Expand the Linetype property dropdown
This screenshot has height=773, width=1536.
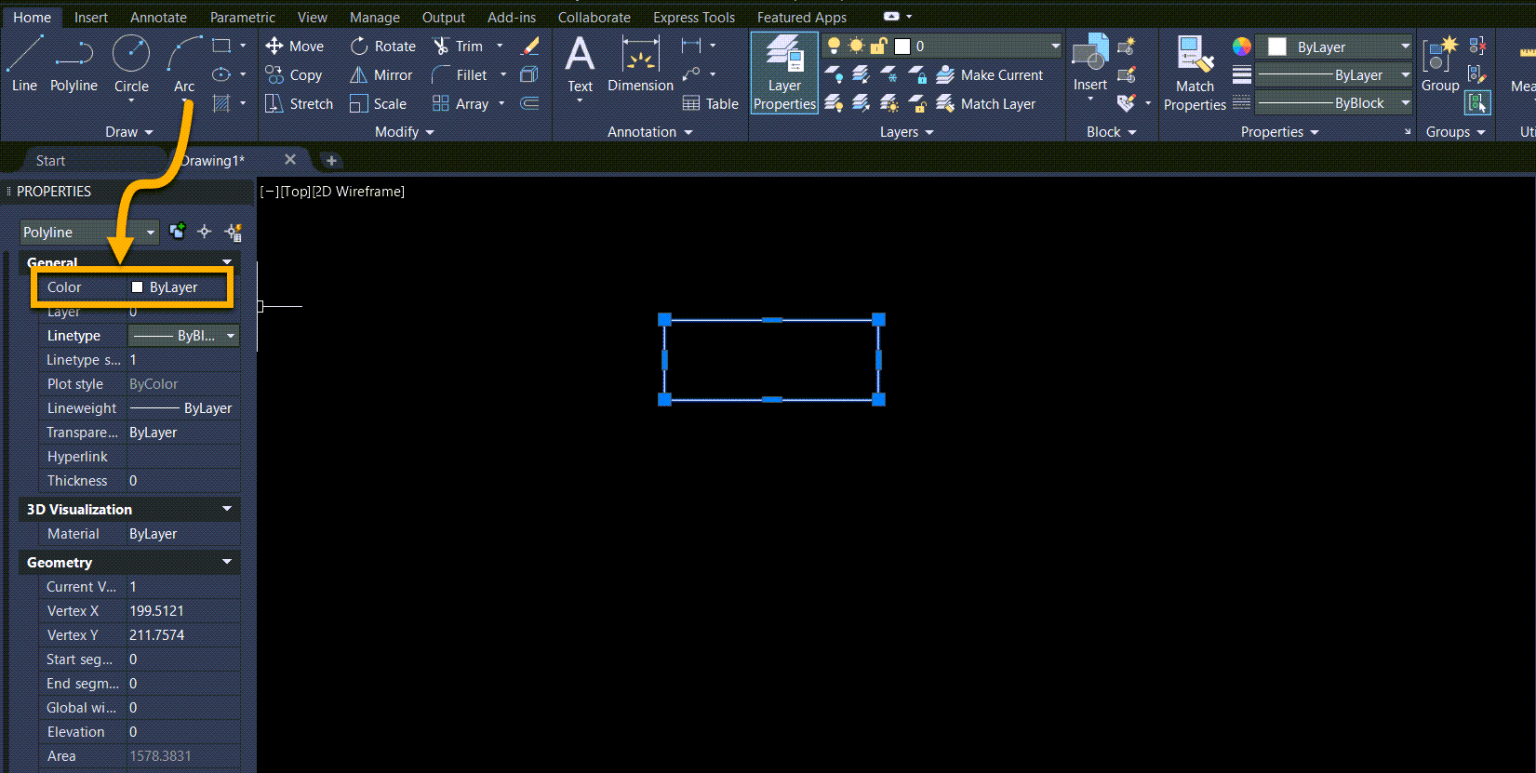[x=231, y=336]
